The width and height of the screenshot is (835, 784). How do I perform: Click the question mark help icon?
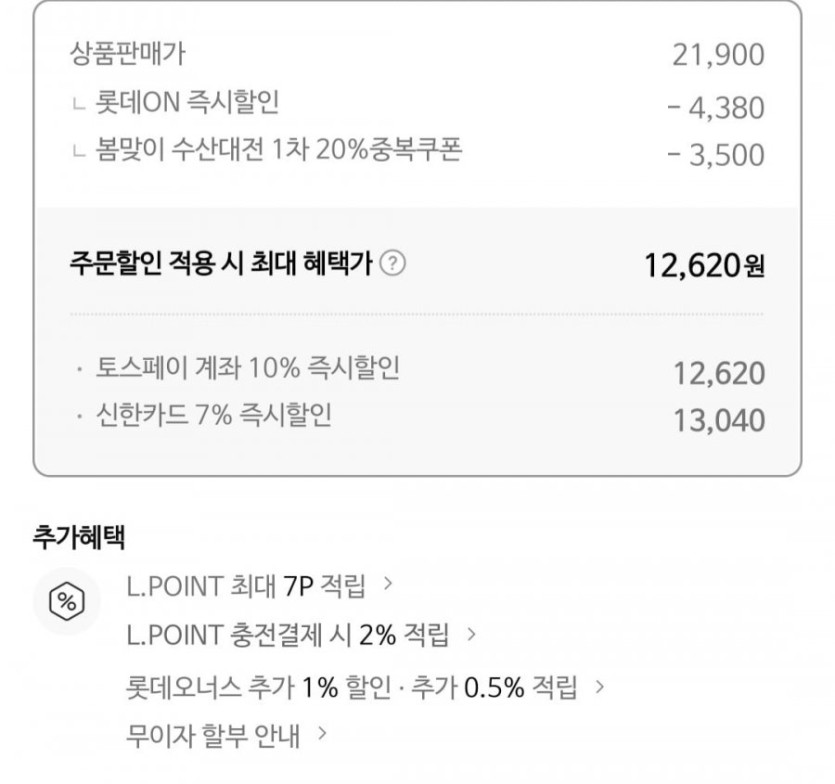394,264
